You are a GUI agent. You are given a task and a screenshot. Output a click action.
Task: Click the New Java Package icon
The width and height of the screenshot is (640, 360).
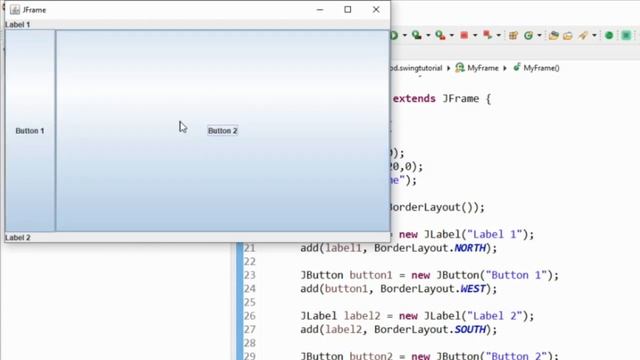click(513, 36)
